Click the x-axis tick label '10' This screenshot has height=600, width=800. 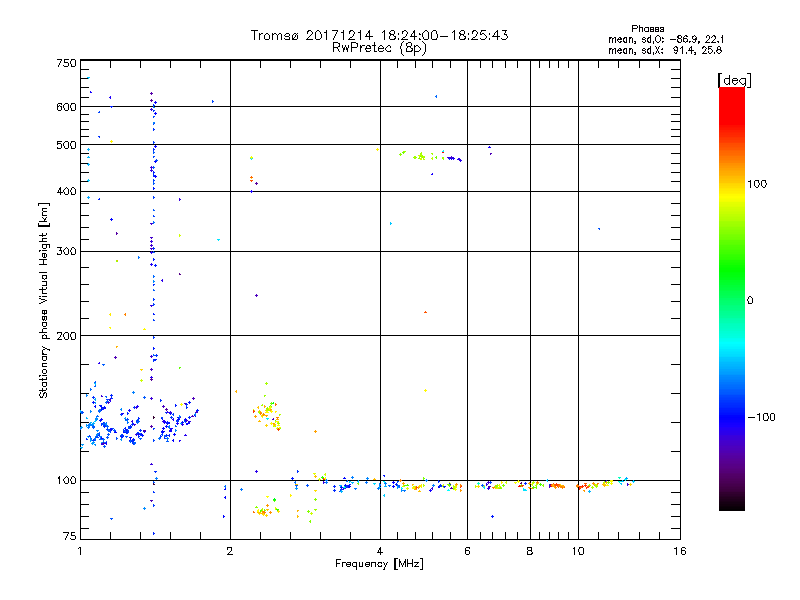578,551
